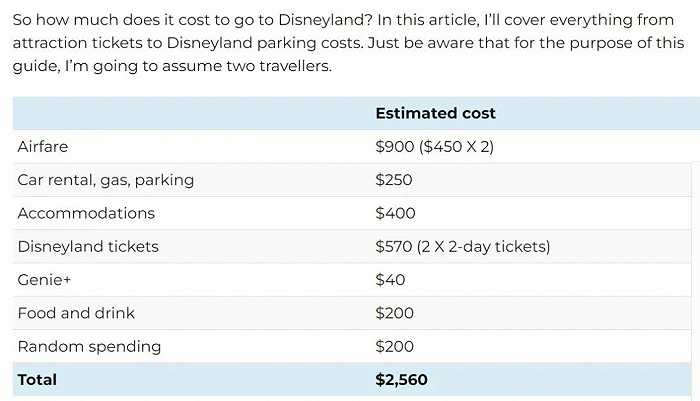Viewport: 700px width, 401px height.
Task: Select the 'Food and drink' row label
Action: tap(76, 313)
